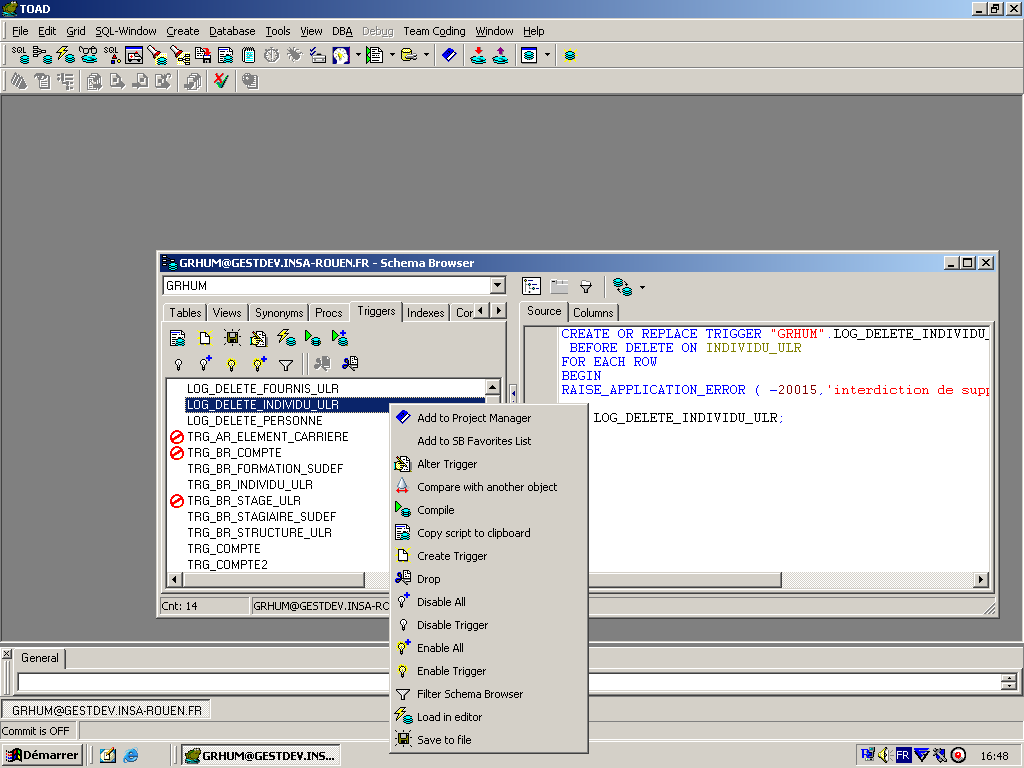
Task: Open the DBA menu
Action: [342, 31]
